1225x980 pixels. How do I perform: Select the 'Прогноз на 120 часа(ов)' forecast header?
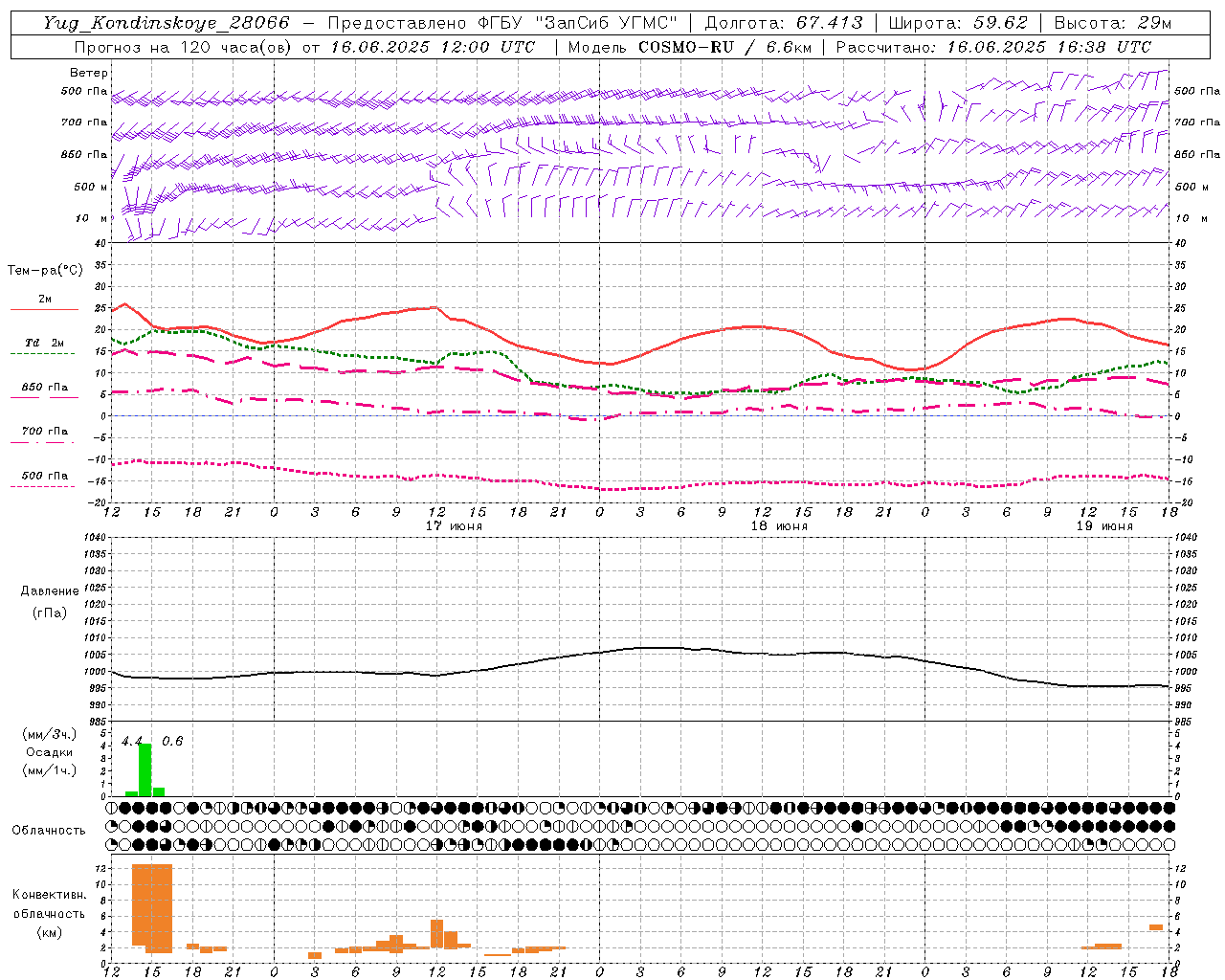184,47
